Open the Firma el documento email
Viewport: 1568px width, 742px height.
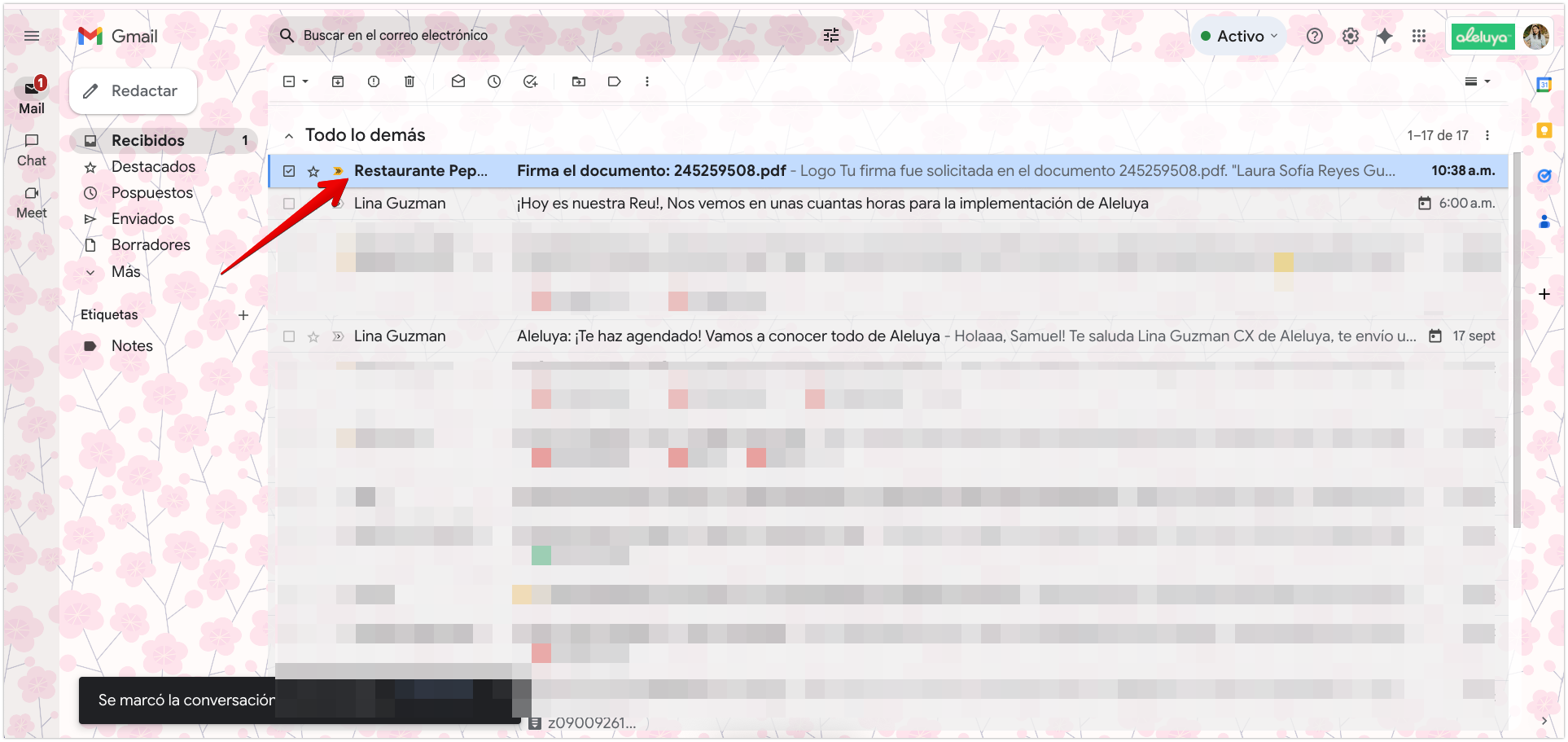(x=651, y=171)
